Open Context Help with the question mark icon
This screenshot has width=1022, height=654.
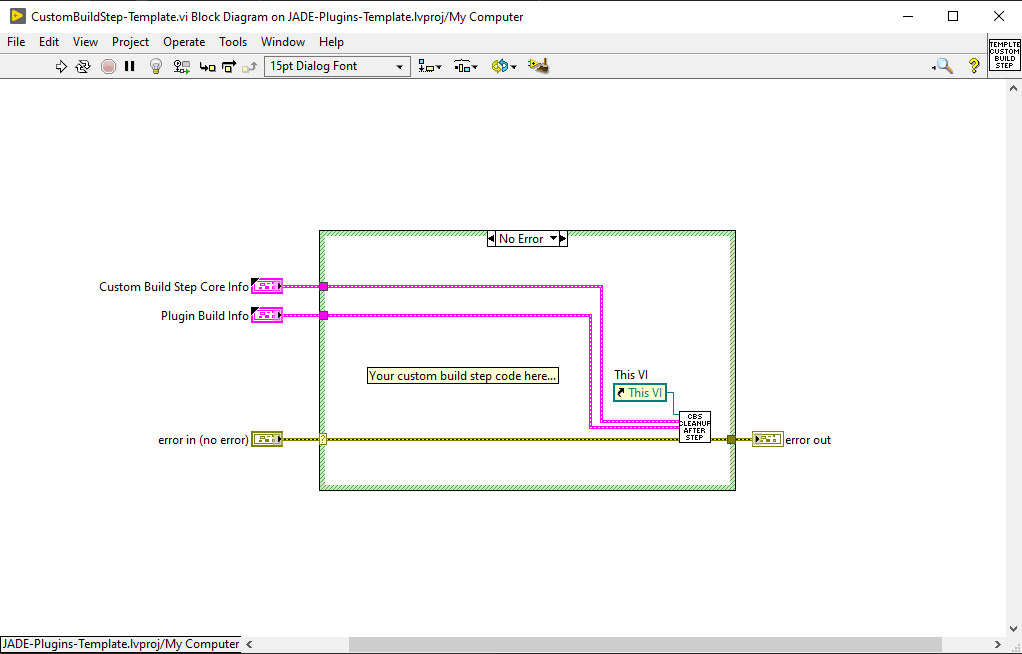tap(973, 66)
